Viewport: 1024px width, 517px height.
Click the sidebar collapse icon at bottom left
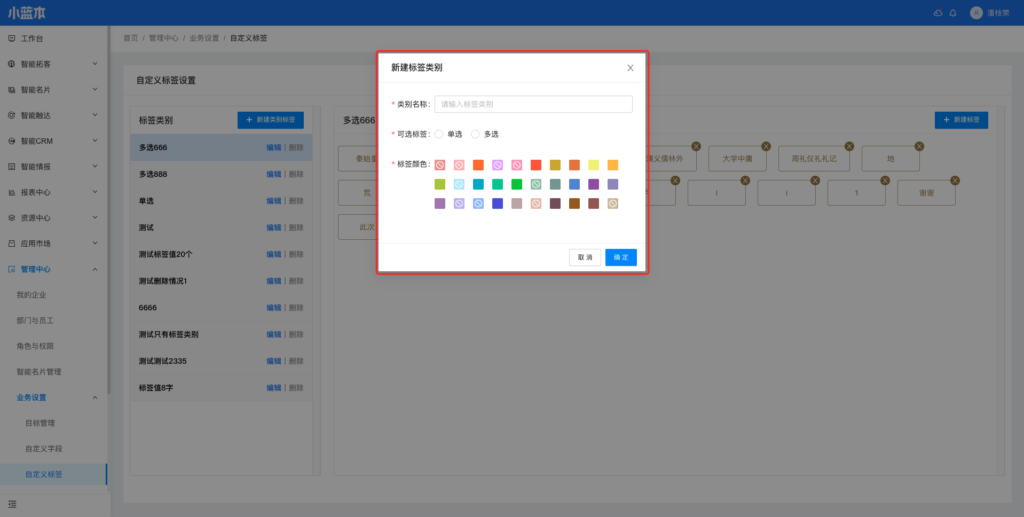[12, 502]
